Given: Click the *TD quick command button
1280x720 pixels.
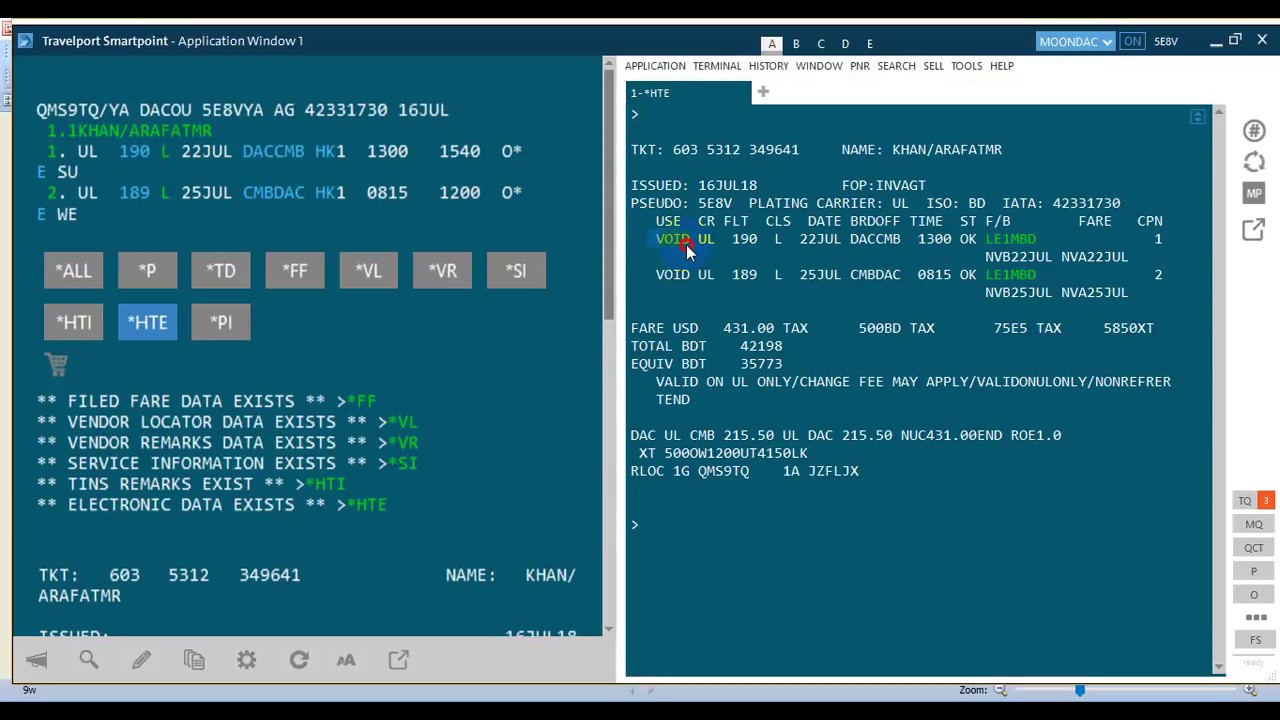Looking at the screenshot, I should click(221, 270).
